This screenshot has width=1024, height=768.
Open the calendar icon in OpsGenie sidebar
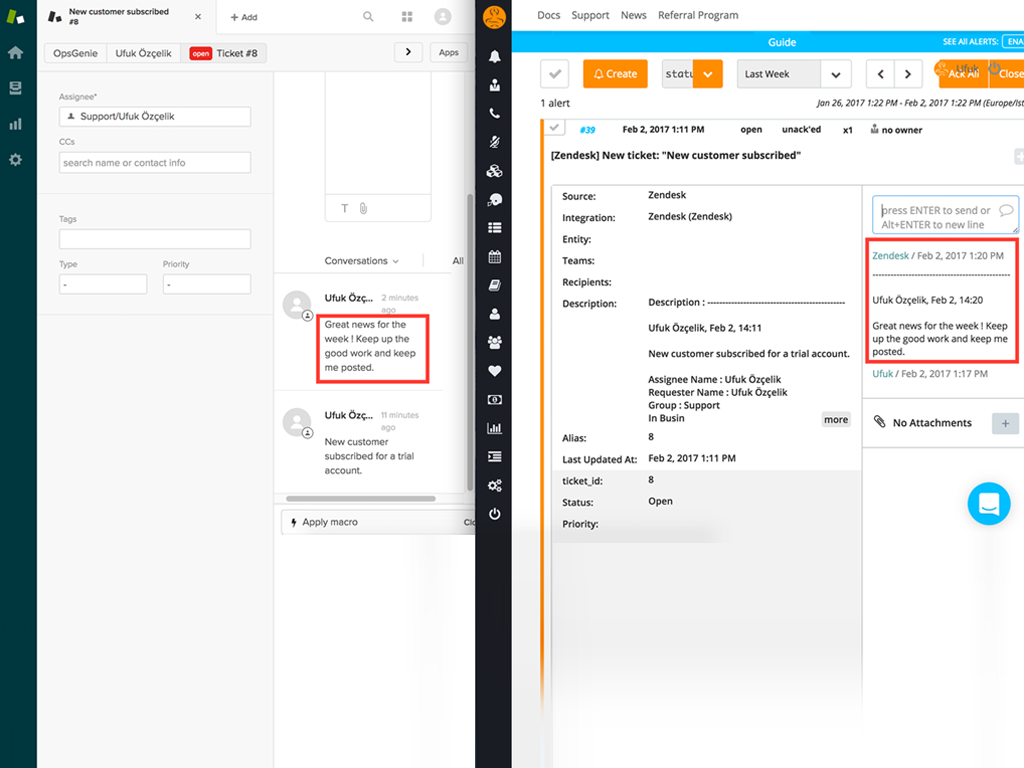494,257
